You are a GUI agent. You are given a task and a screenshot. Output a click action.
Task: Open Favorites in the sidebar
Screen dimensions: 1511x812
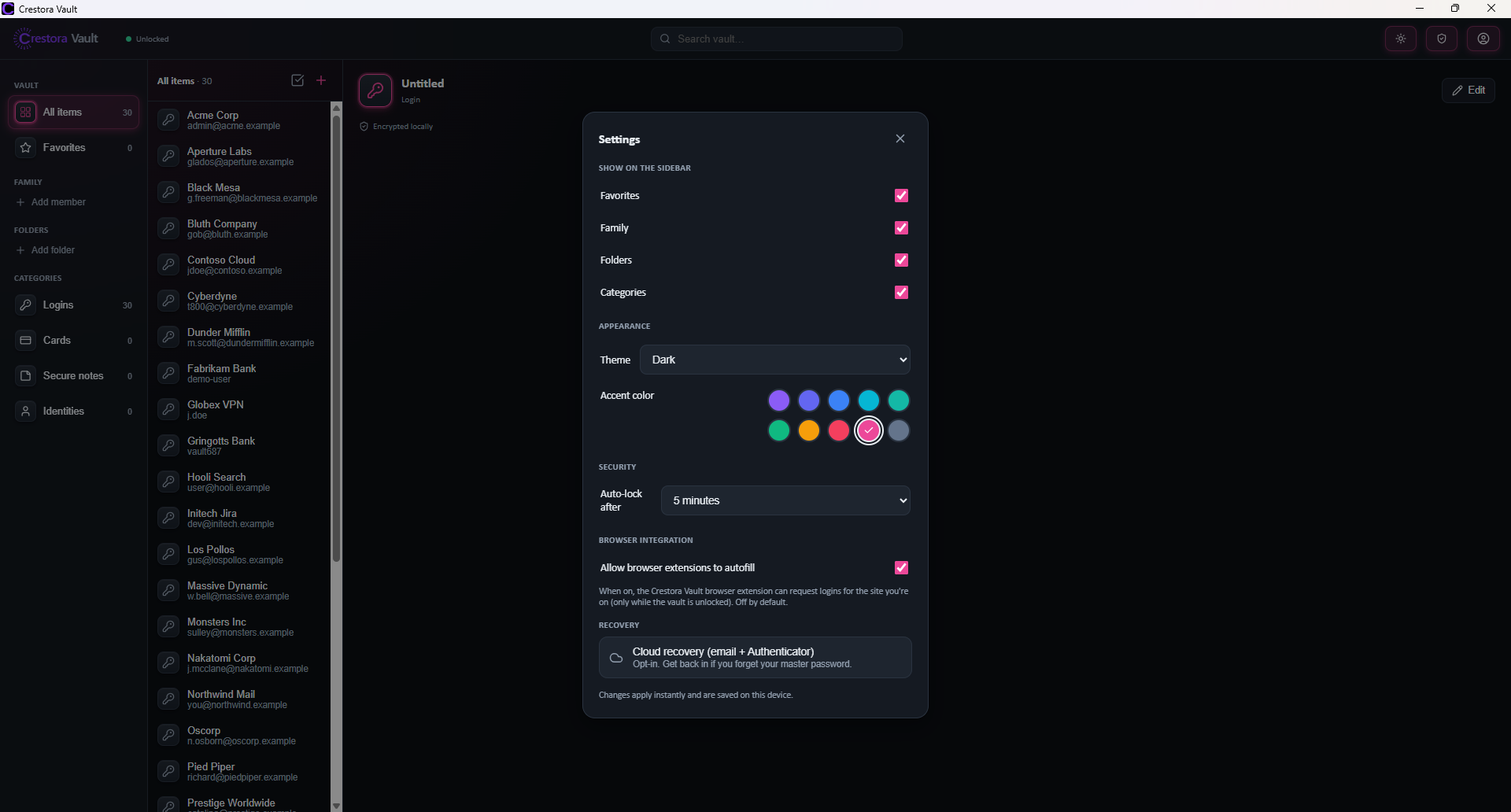[x=74, y=148]
